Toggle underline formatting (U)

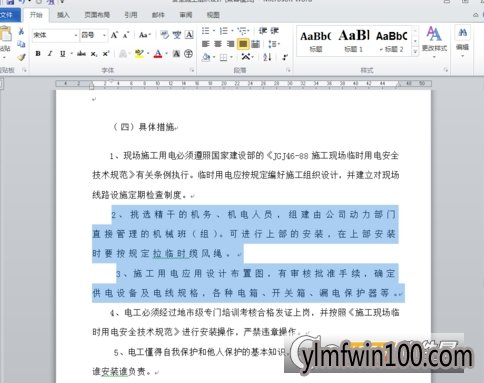tap(62, 53)
